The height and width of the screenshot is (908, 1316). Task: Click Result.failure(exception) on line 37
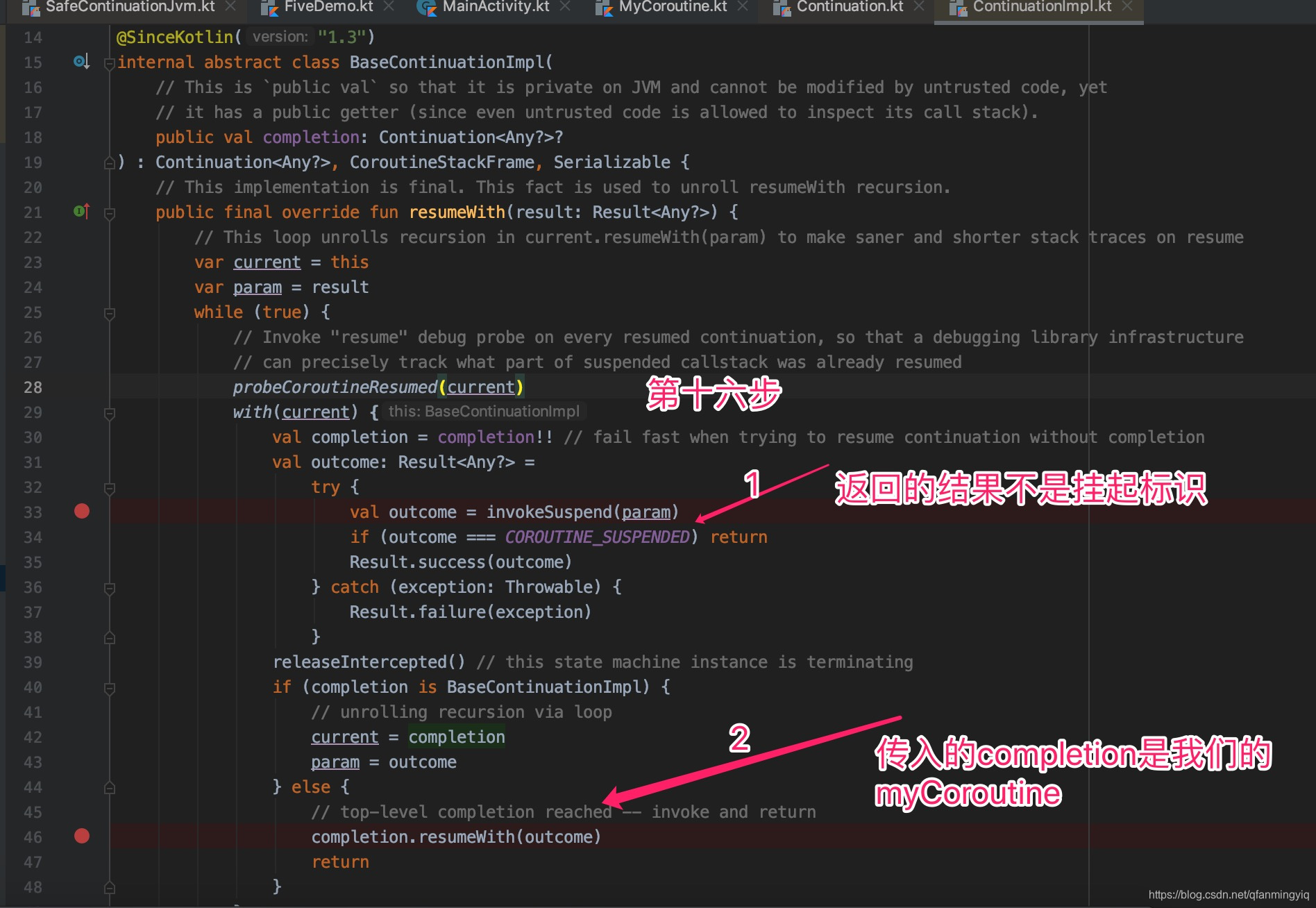pyautogui.click(x=470, y=612)
